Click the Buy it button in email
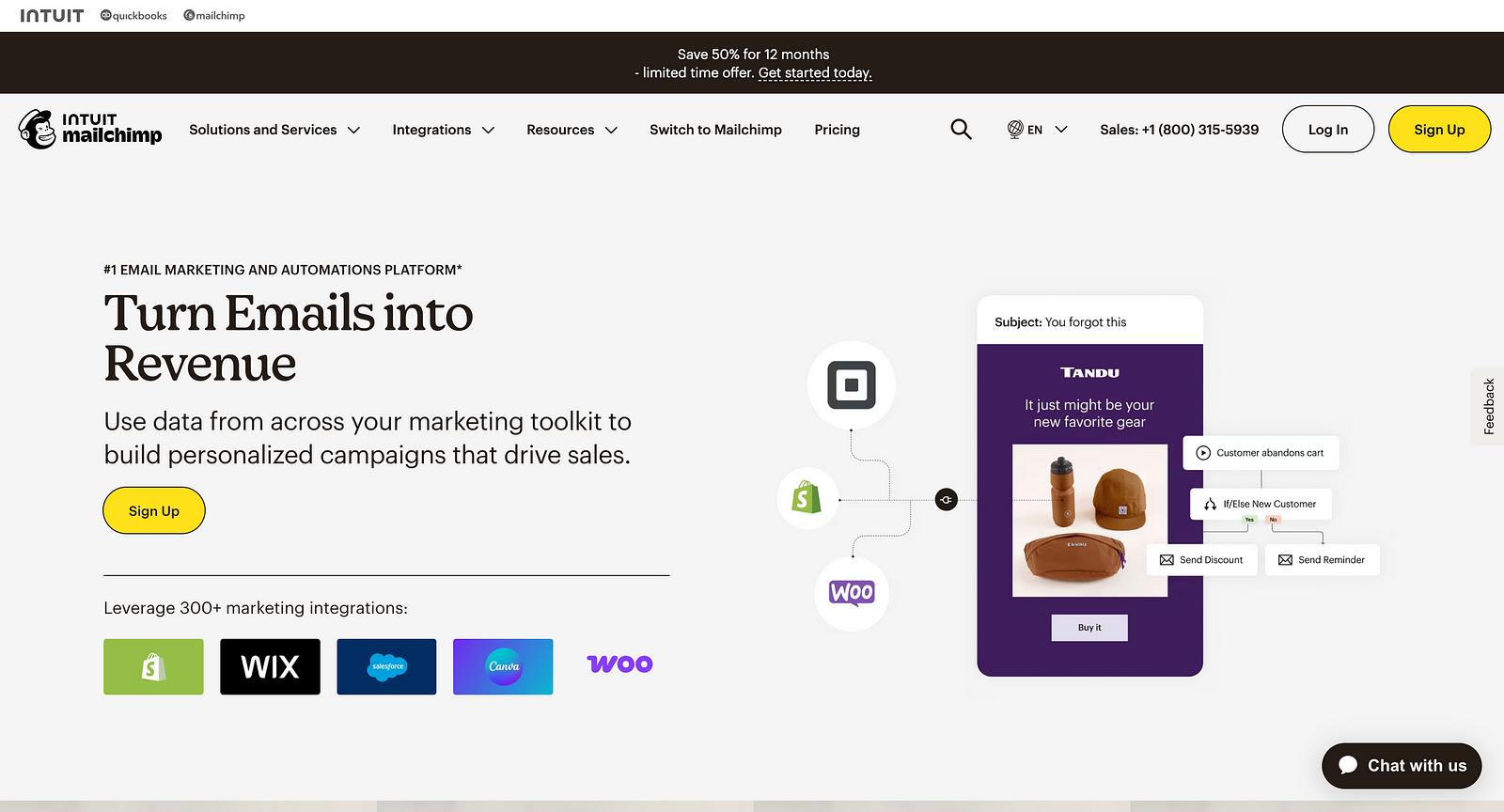1504x812 pixels. pyautogui.click(x=1089, y=627)
